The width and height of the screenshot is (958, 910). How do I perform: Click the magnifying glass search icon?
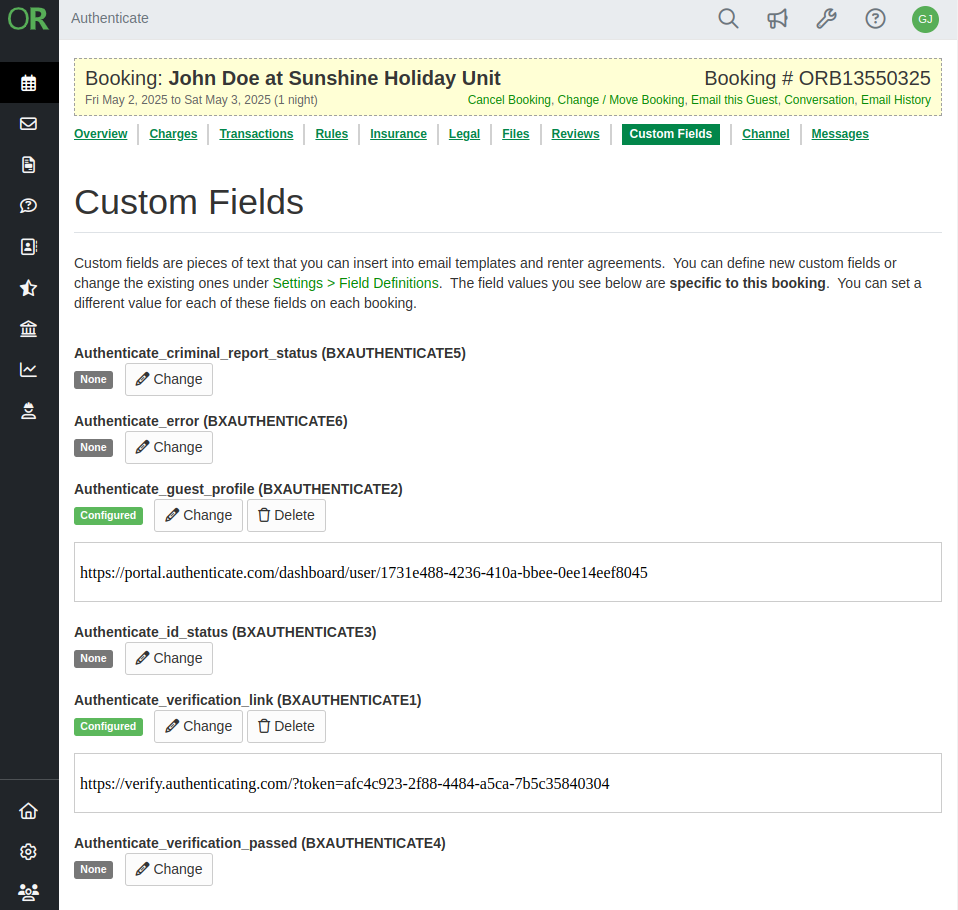[728, 19]
